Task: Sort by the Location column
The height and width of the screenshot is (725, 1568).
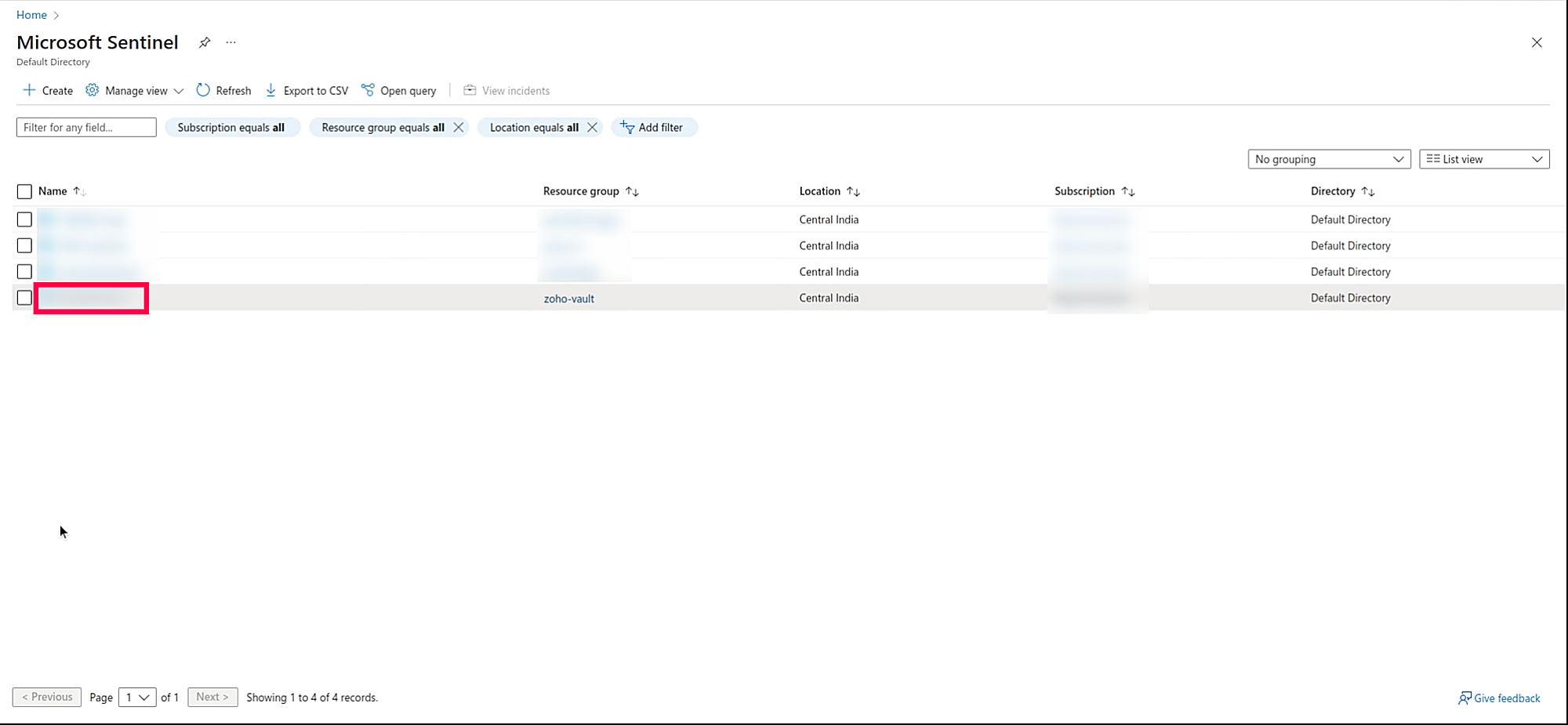Action: tap(829, 191)
